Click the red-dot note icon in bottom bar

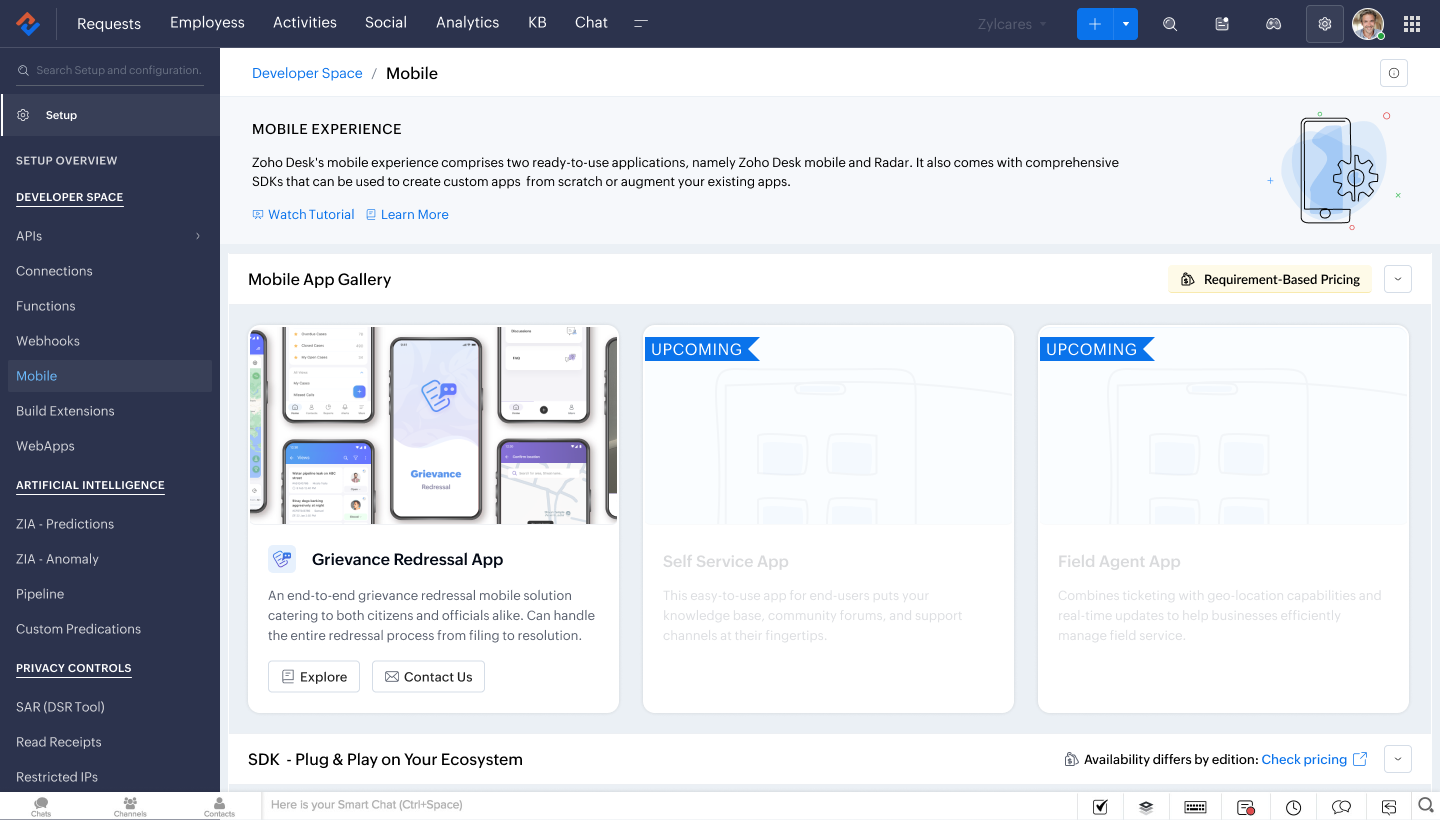point(1245,807)
